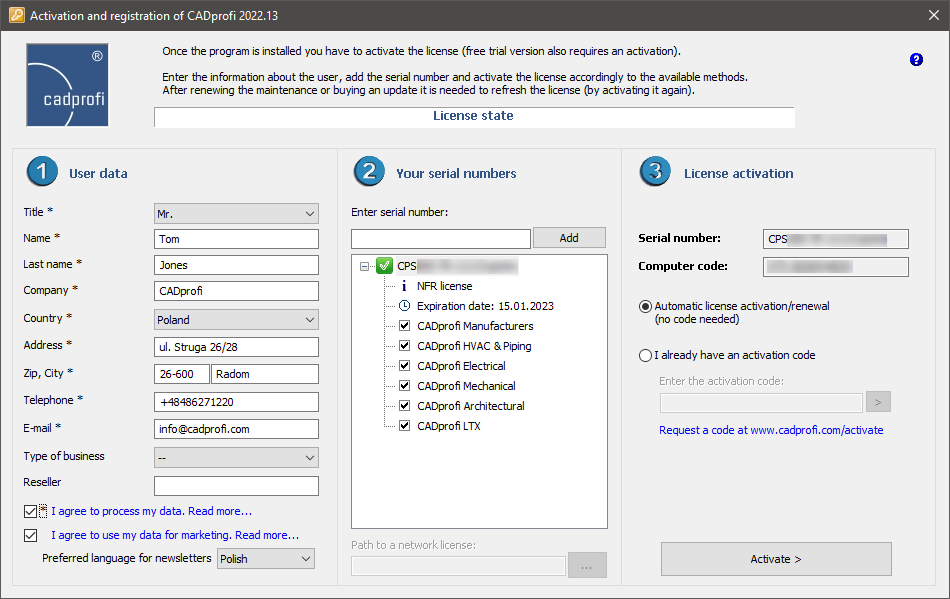Click the CADprofi logo image
This screenshot has width=950, height=599.
66,85
